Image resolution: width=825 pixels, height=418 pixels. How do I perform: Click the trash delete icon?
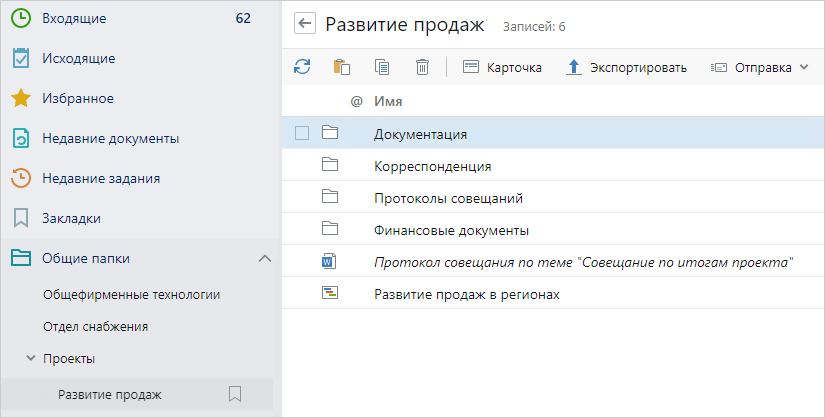click(422, 67)
